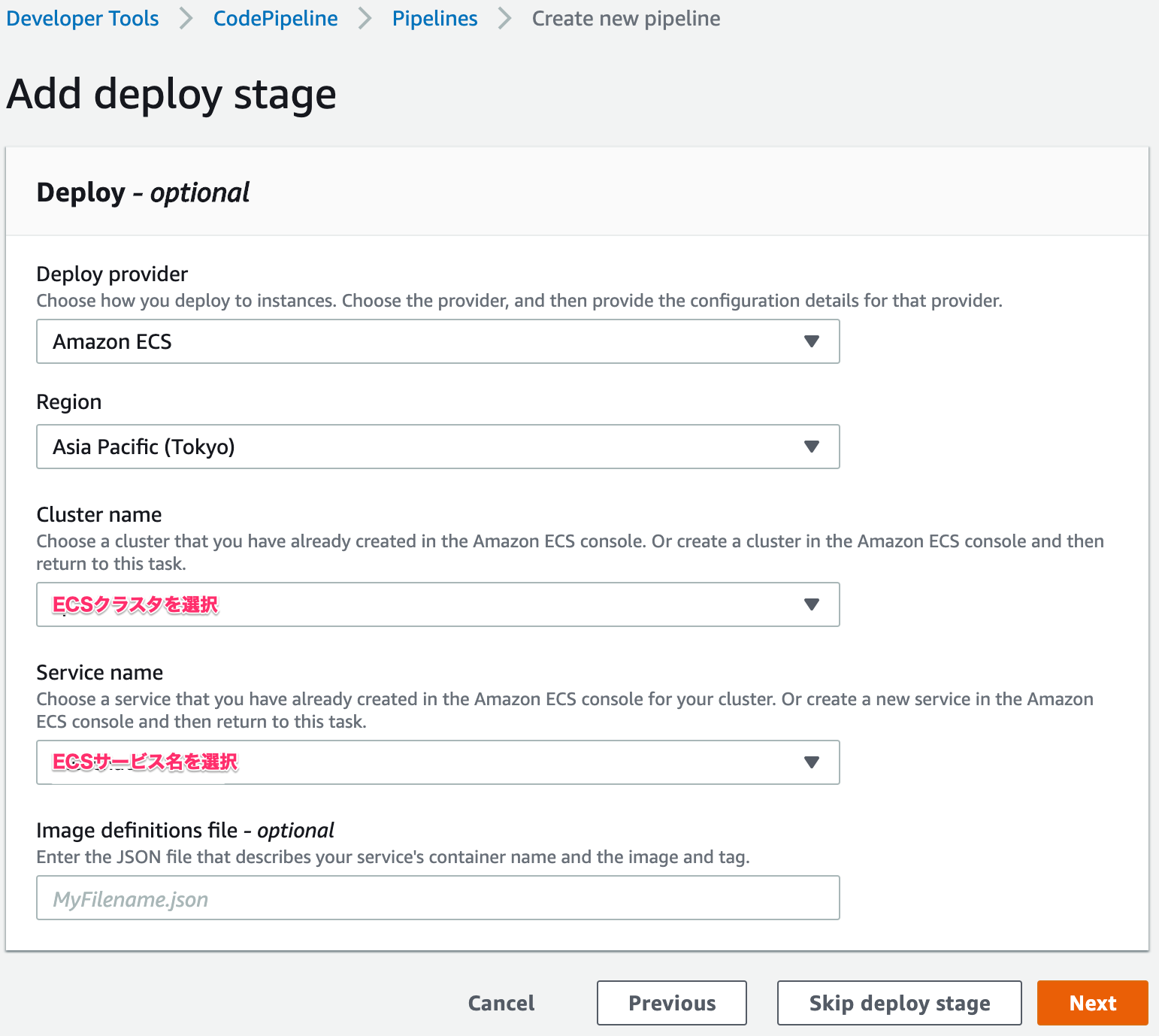Open the Developer Tools breadcrumb link
1159x1036 pixels.
(83, 18)
